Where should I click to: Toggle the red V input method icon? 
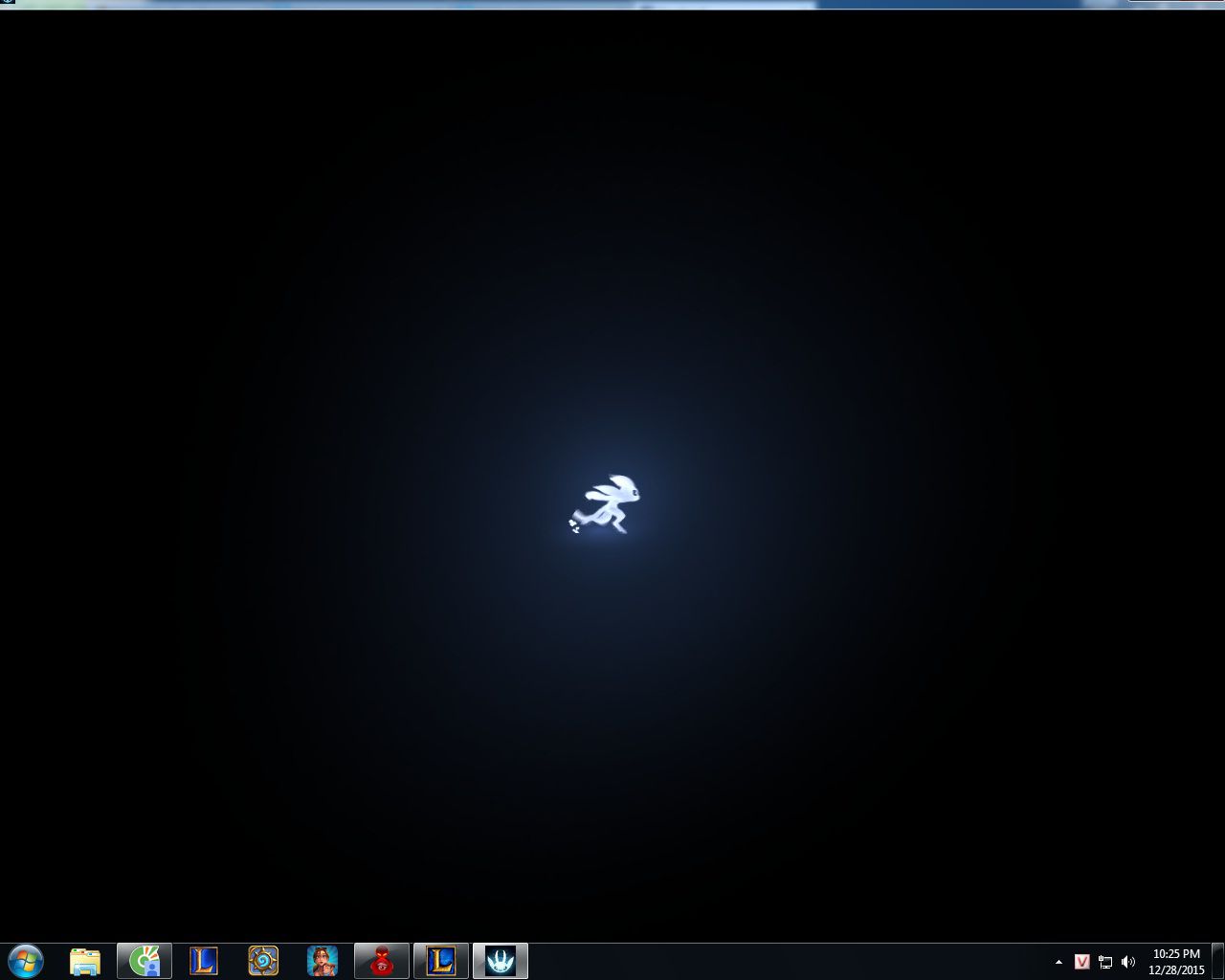tap(1082, 962)
